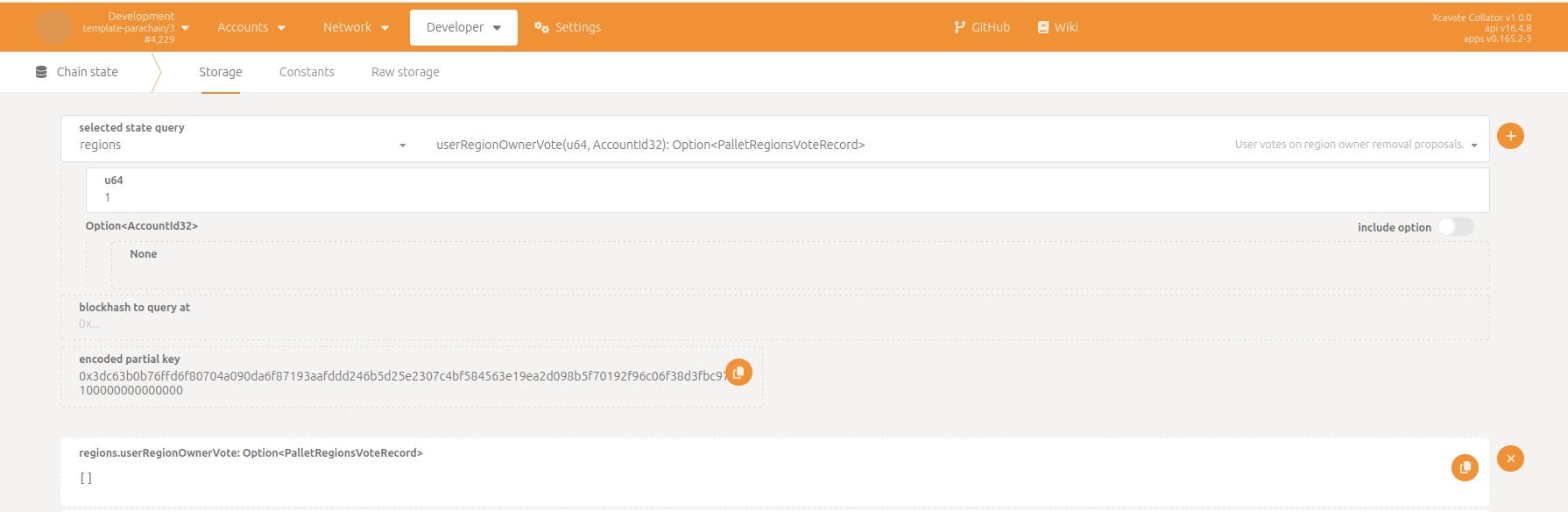Click the Development chain logo avatar
Screen dimensions: 1568x512
tap(54, 27)
